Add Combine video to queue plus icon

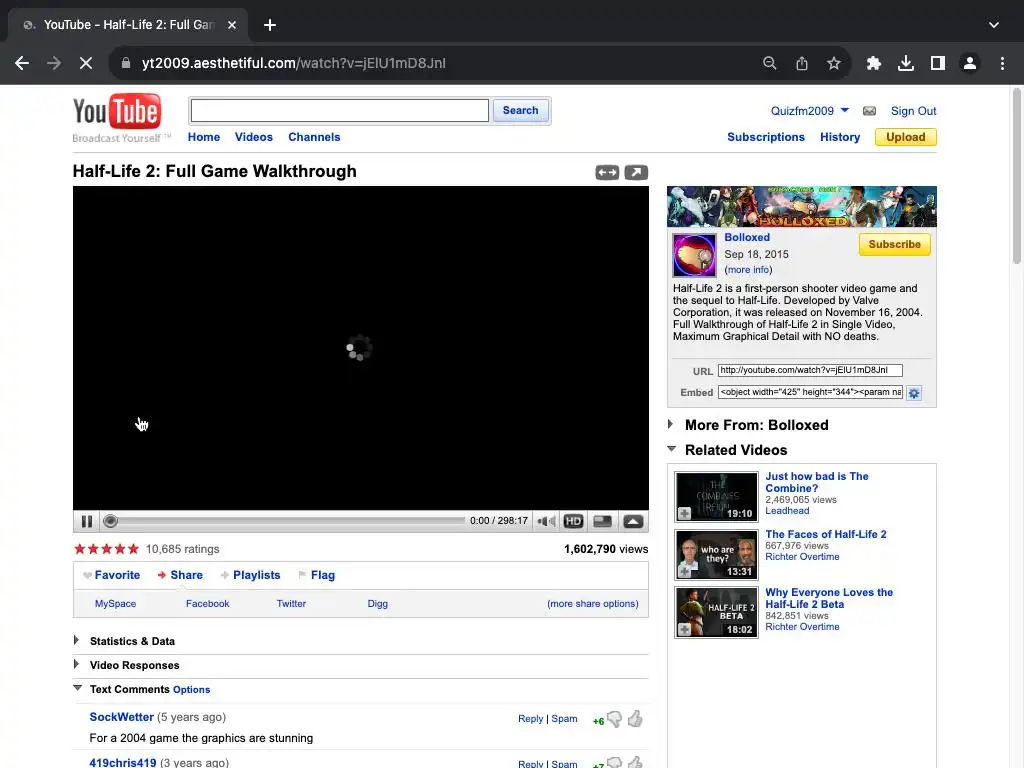pyautogui.click(x=684, y=513)
